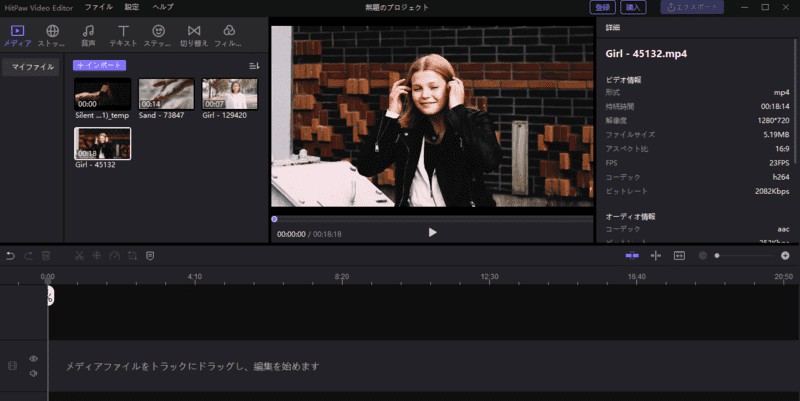Click the 00:18:14 duration value
The image size is (800, 401).
click(775, 107)
